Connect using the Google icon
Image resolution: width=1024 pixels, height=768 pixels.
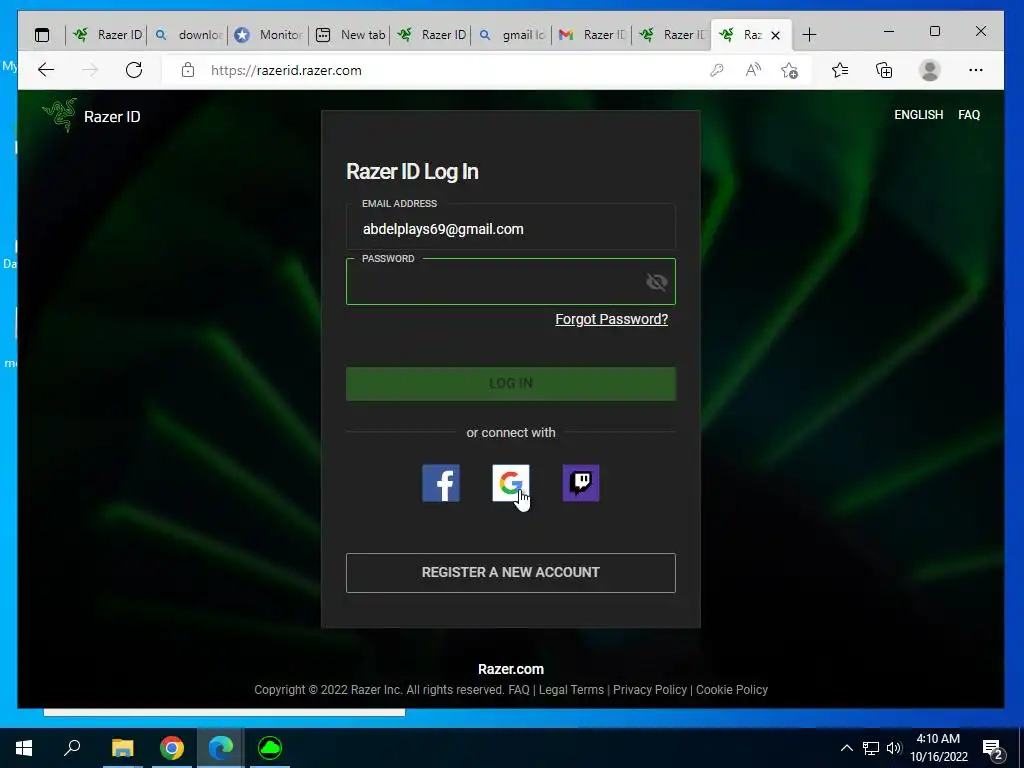coord(511,483)
